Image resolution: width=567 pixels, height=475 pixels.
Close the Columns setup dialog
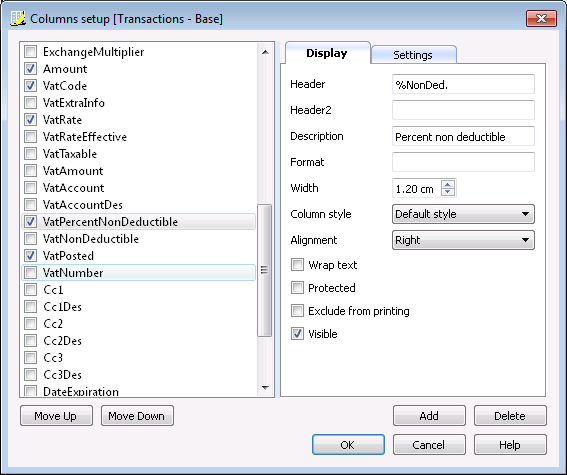click(541, 18)
